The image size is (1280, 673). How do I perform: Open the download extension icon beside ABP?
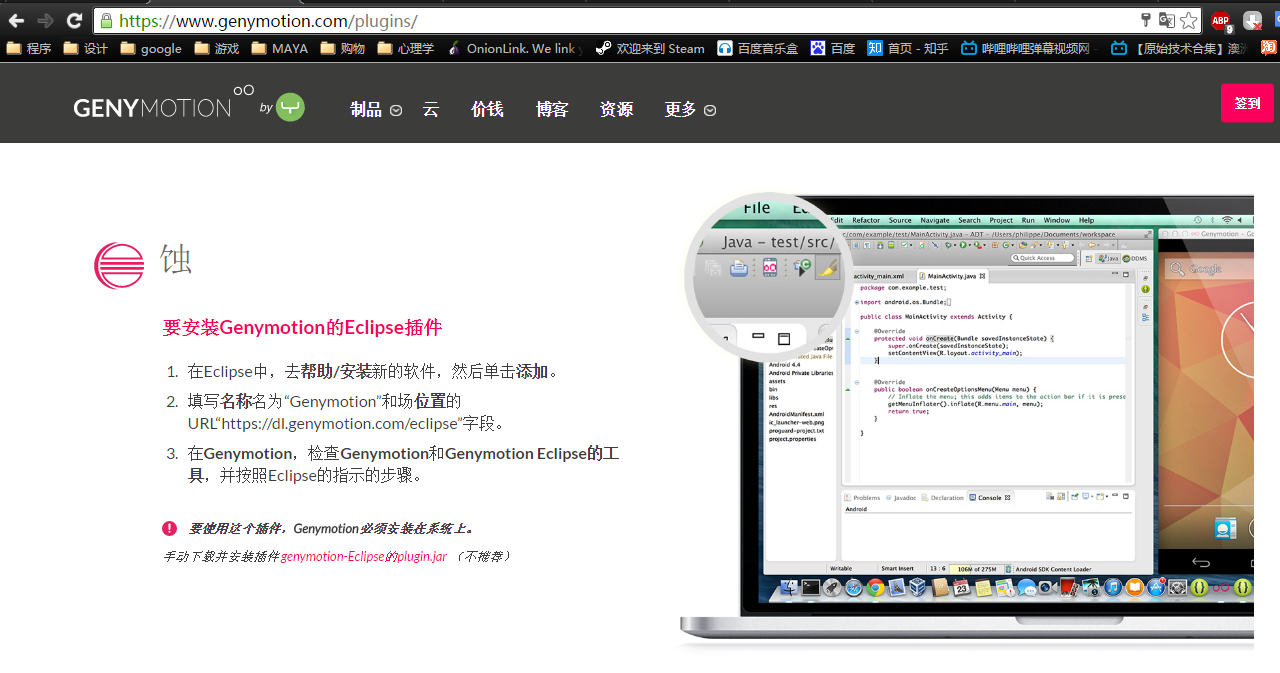point(1252,20)
